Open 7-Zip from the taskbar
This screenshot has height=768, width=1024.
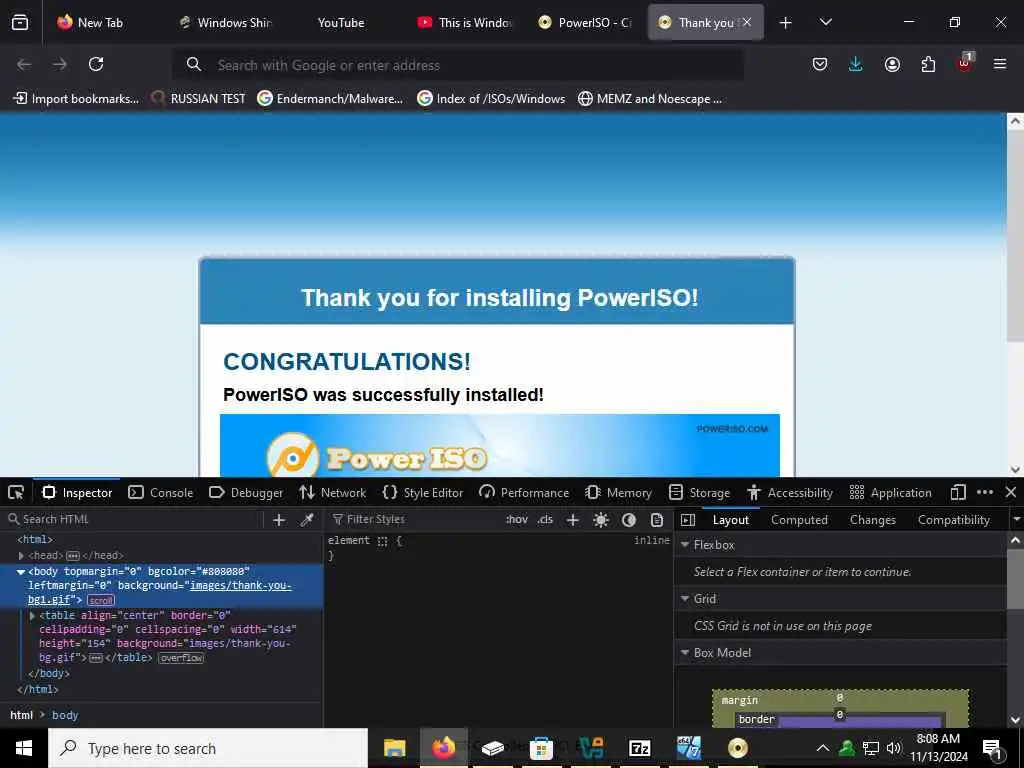pyautogui.click(x=639, y=748)
